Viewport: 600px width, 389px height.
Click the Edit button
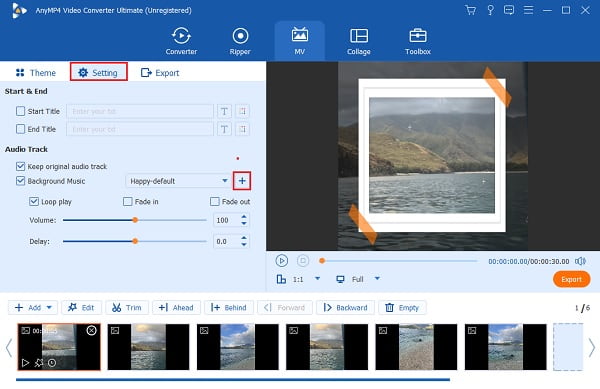[x=82, y=308]
